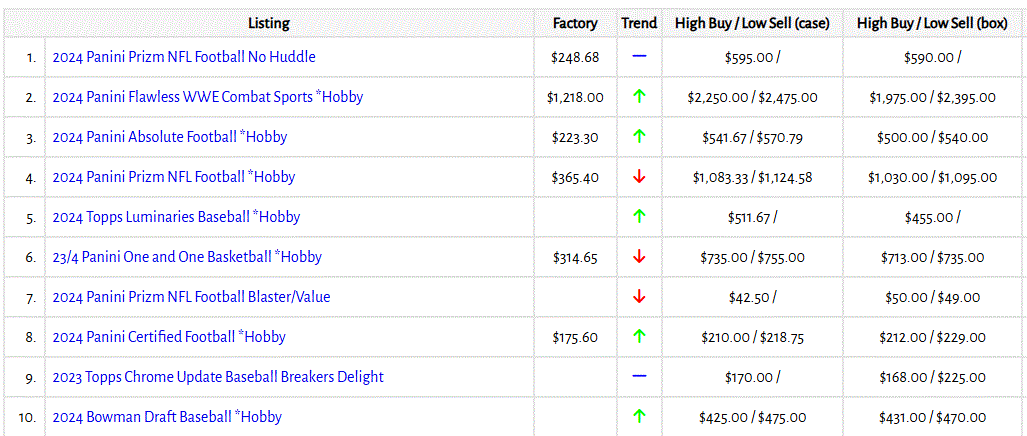
Task: Click 2024 Panini Absolute Football Hobby link
Action: [169, 137]
